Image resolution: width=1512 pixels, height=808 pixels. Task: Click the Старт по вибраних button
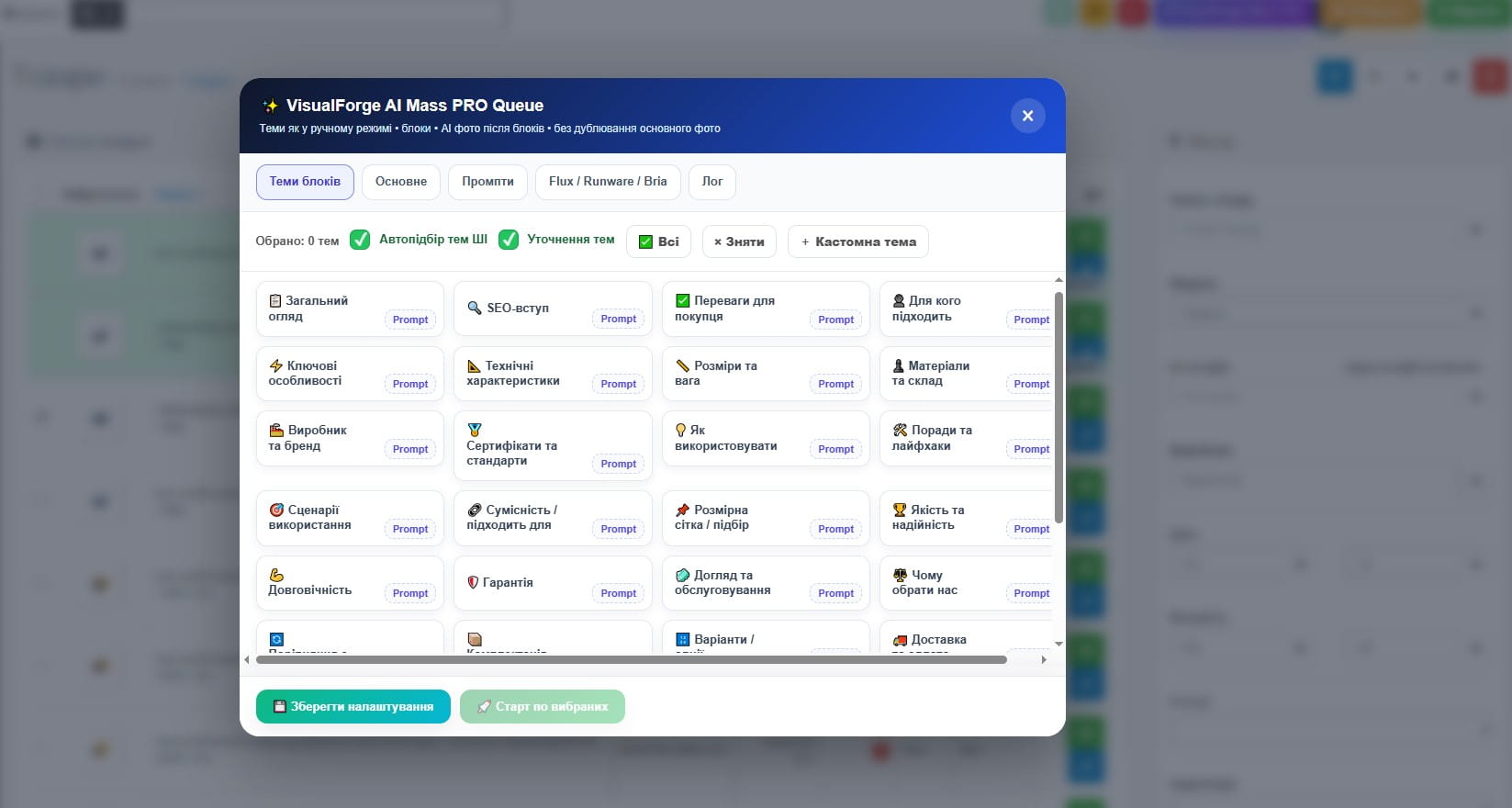[543, 707]
